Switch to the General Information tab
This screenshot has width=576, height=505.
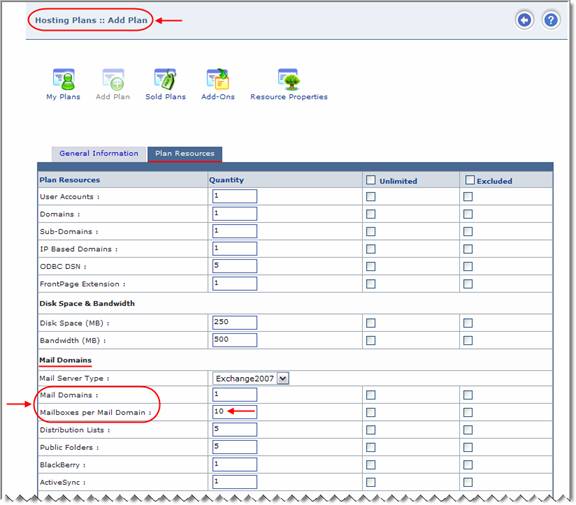click(99, 154)
